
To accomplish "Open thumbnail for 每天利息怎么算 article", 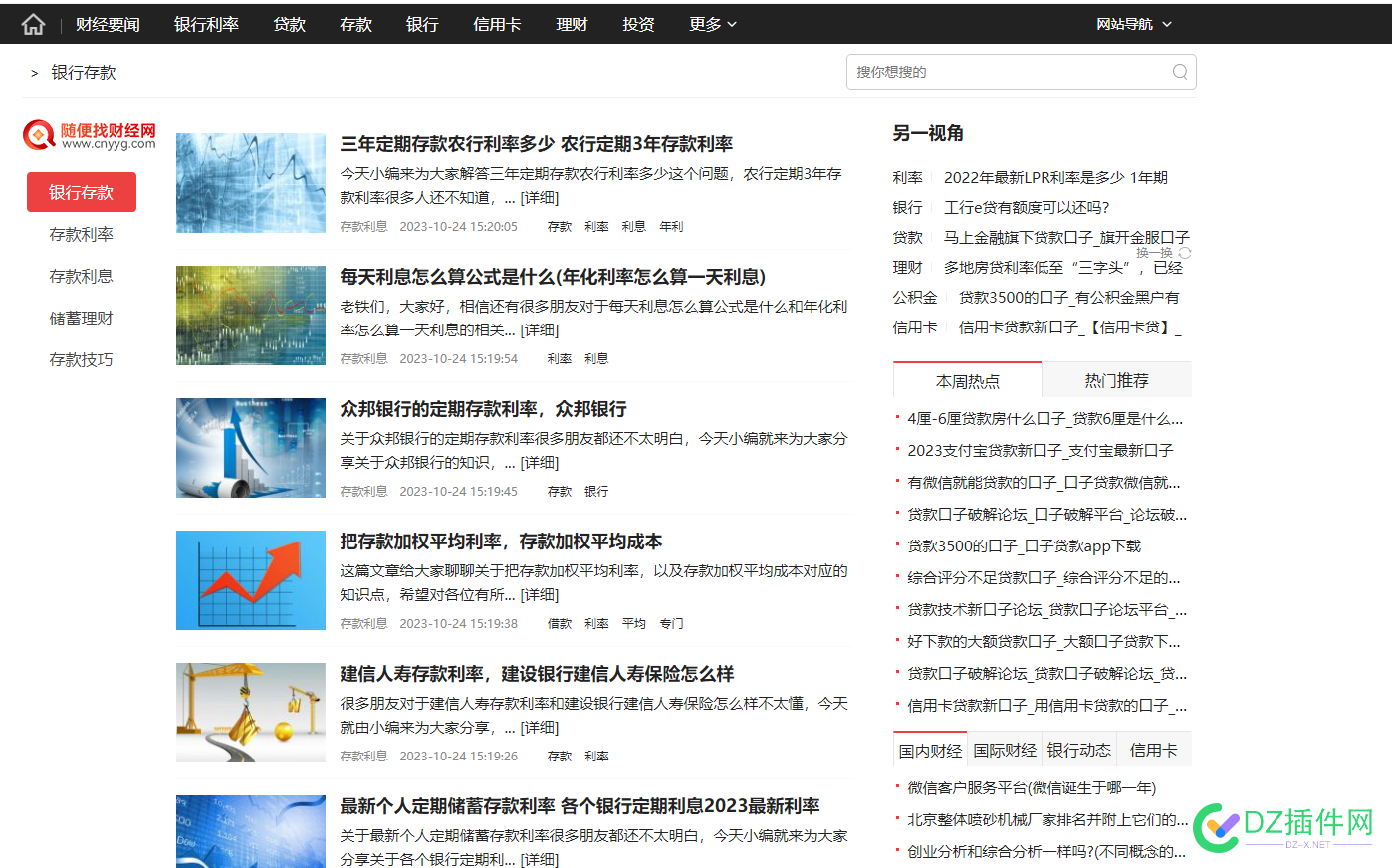I will [251, 316].
